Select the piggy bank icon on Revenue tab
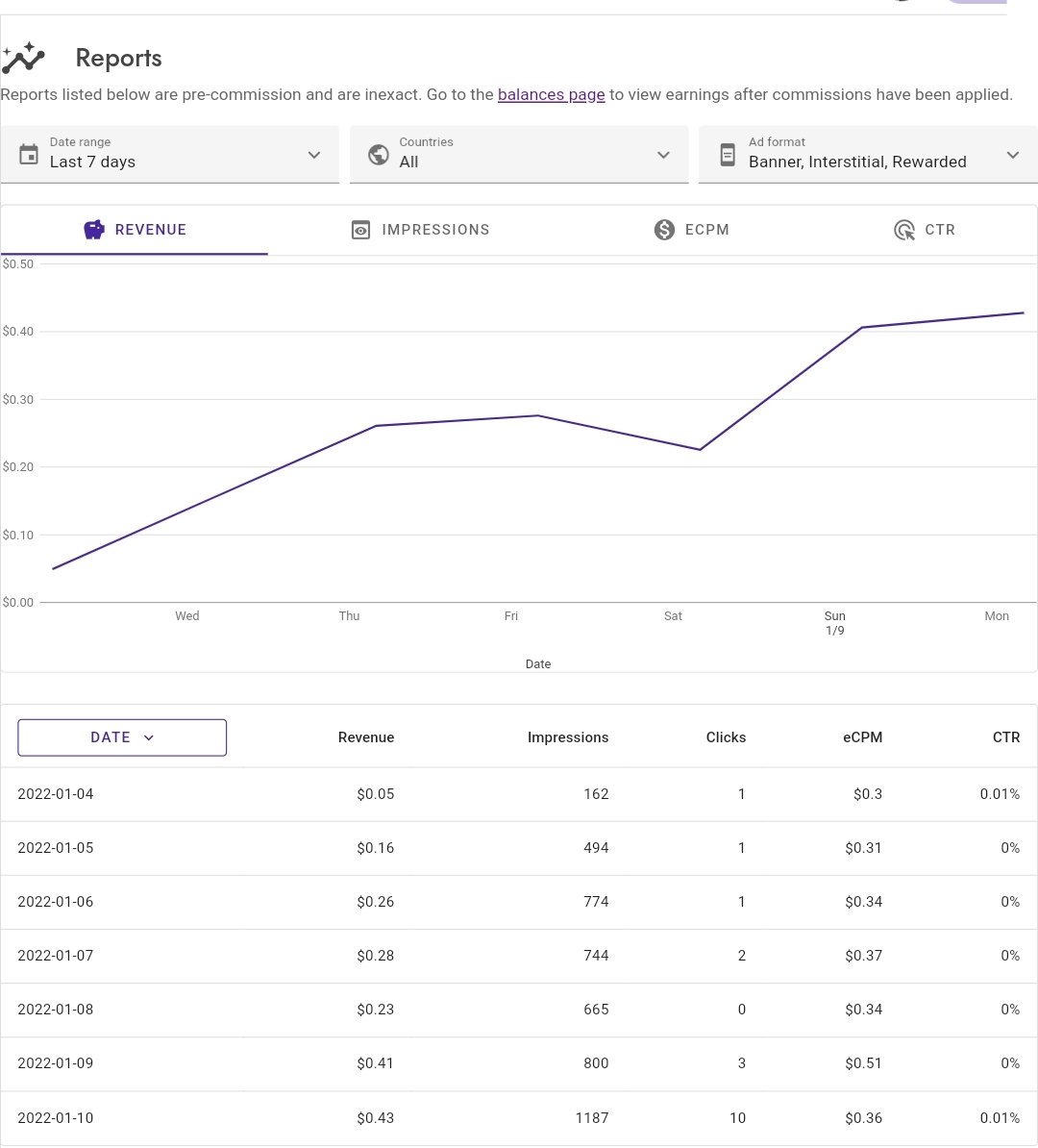This screenshot has width=1038, height=1148. click(x=93, y=230)
